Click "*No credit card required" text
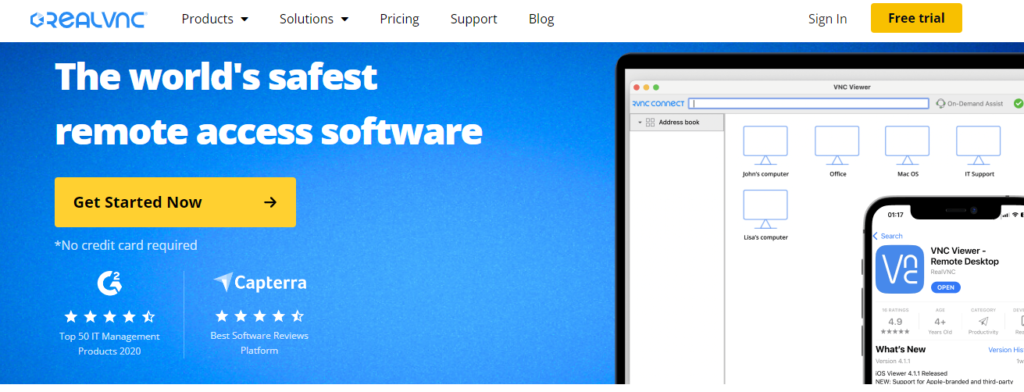The image size is (1024, 392). click(x=126, y=246)
